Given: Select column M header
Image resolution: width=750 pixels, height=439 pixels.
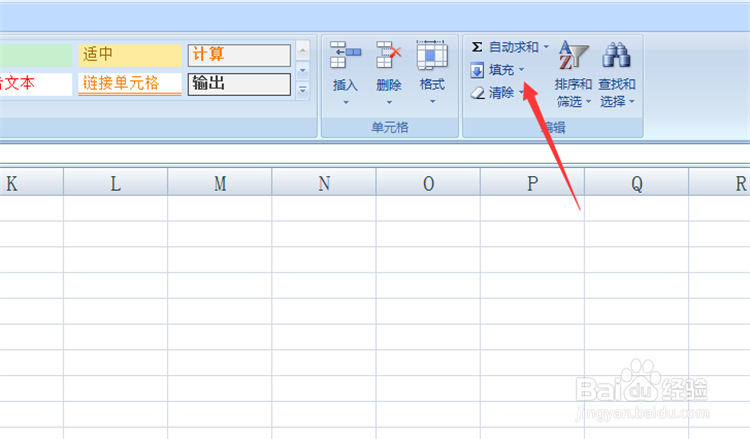Looking at the screenshot, I should pyautogui.click(x=220, y=182).
